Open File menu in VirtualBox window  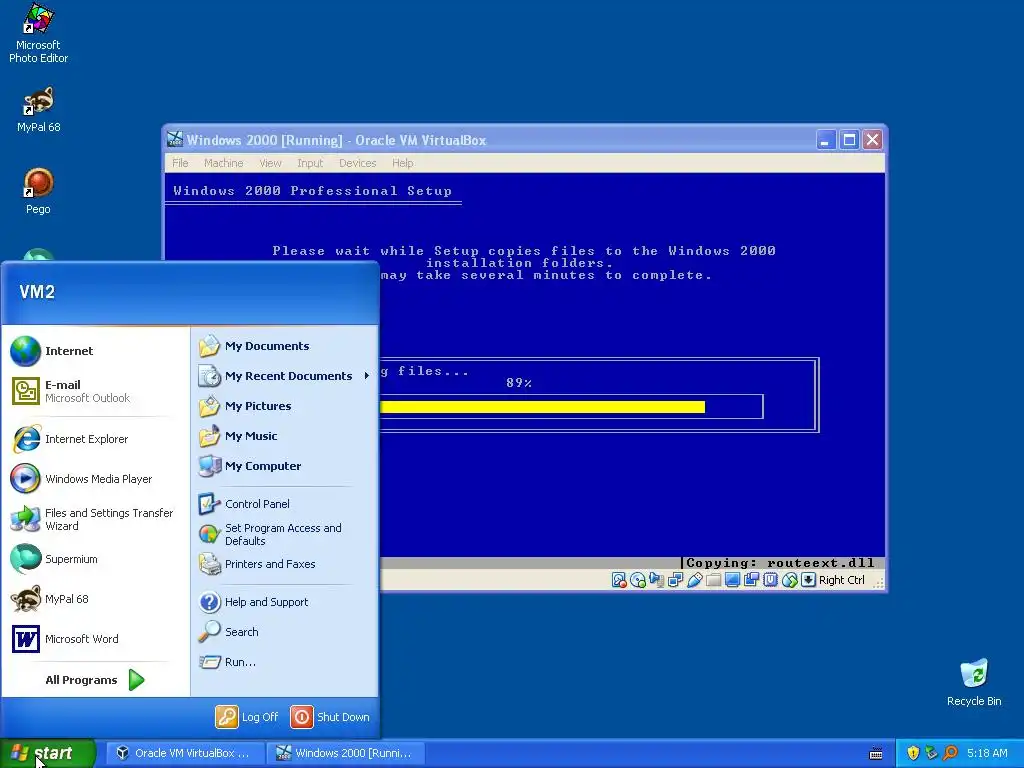tap(180, 163)
